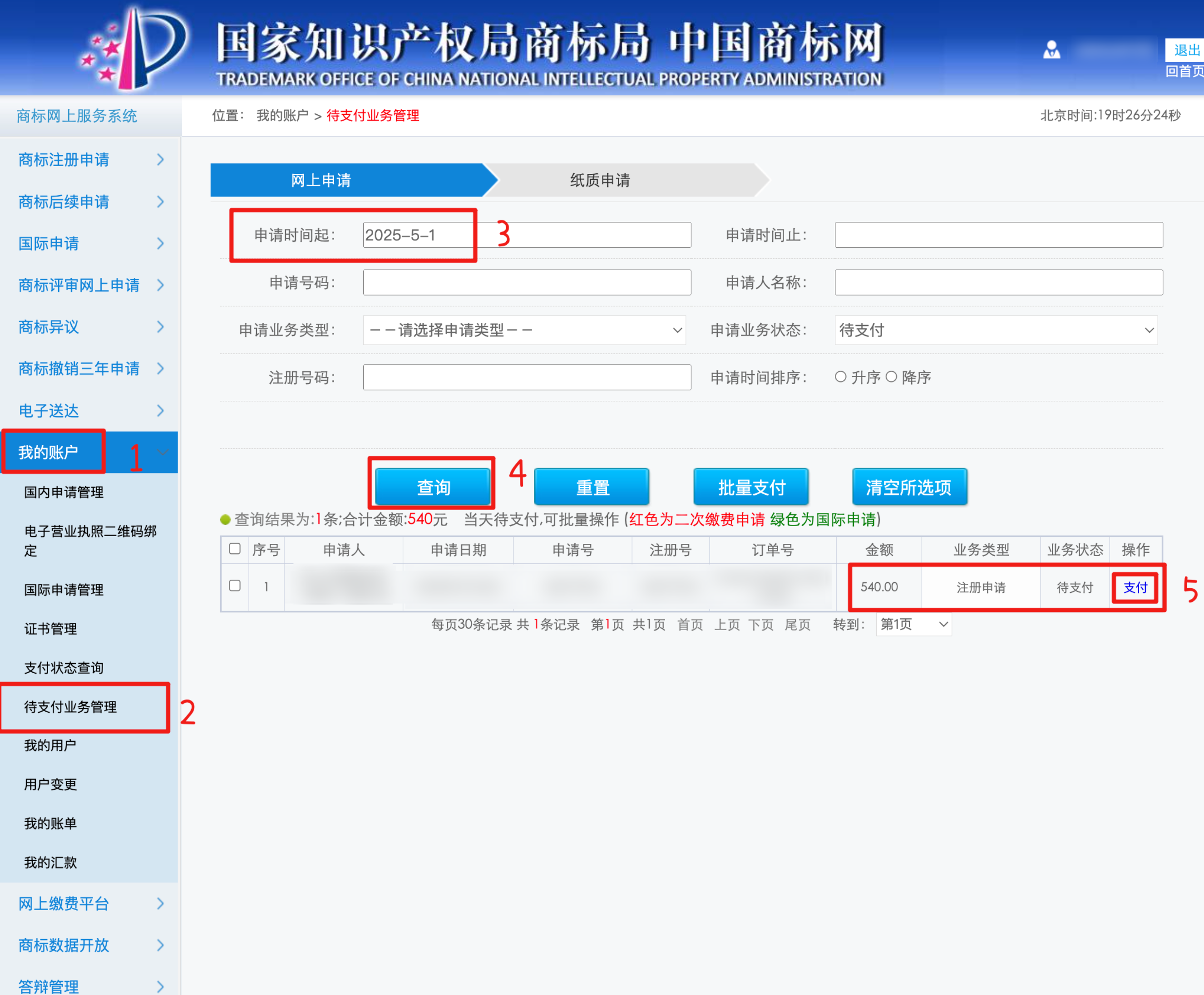Click the 批量支付 button
The width and height of the screenshot is (1204, 995).
(751, 487)
